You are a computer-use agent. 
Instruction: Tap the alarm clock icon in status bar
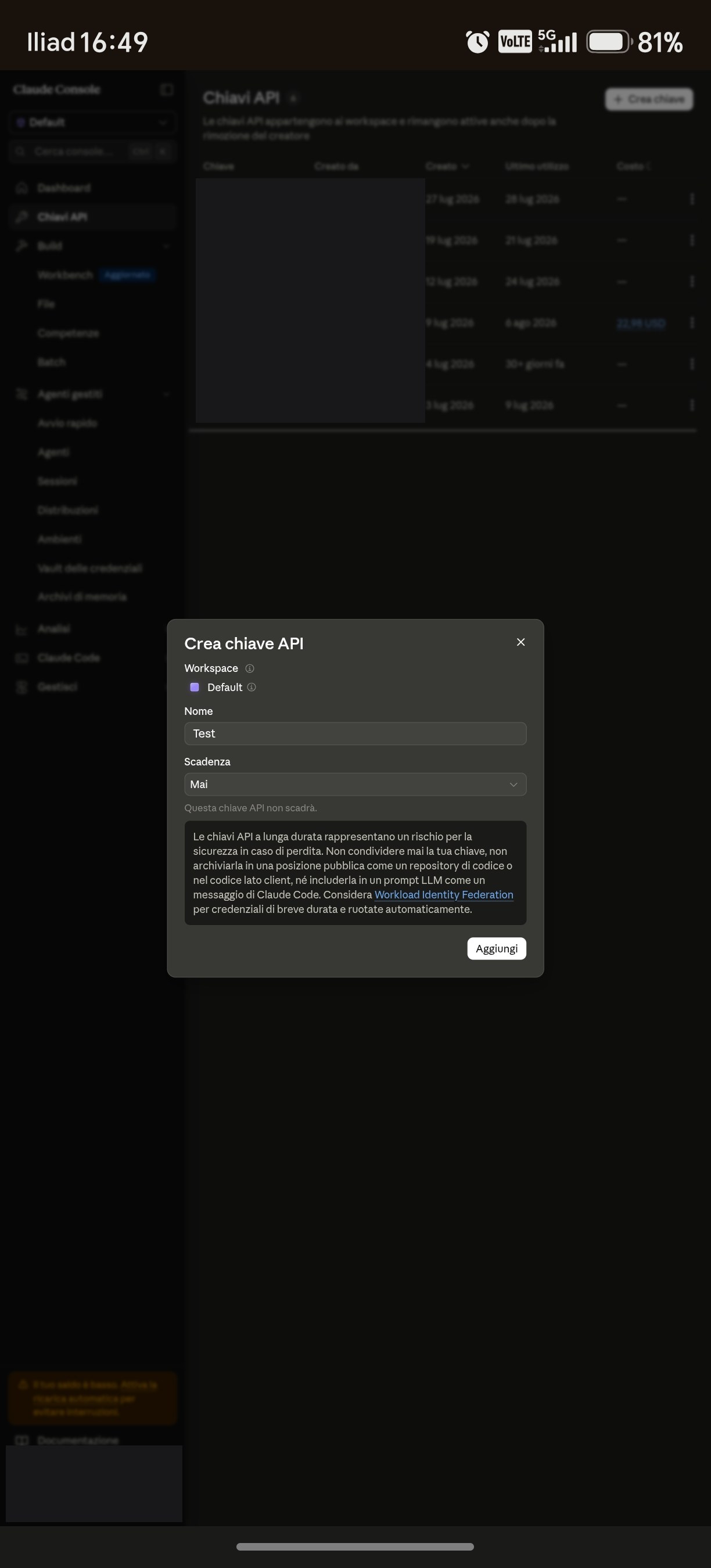coord(477,42)
